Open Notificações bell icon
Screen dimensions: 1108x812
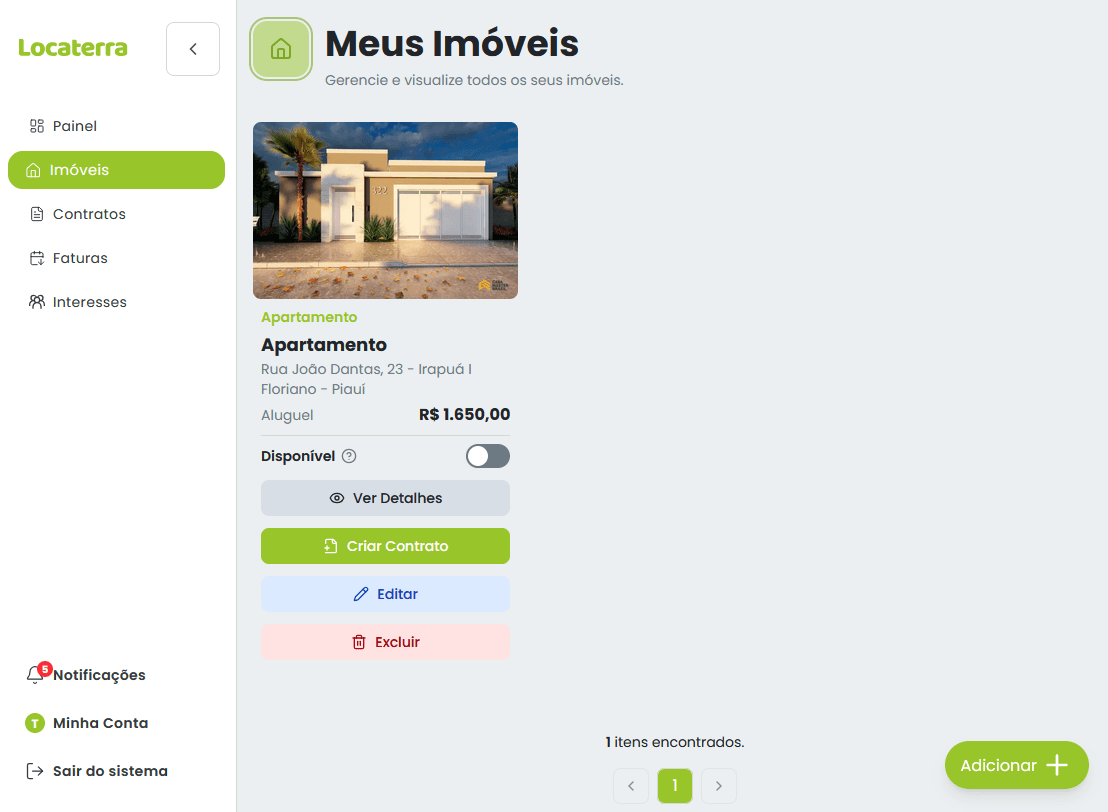(36, 675)
